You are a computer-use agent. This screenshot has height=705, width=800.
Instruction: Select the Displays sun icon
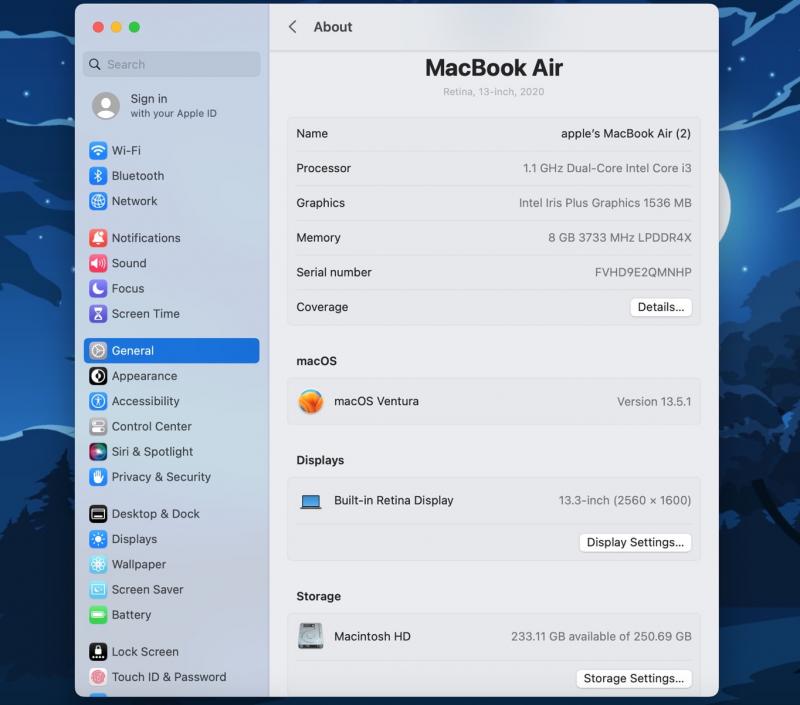click(98, 539)
